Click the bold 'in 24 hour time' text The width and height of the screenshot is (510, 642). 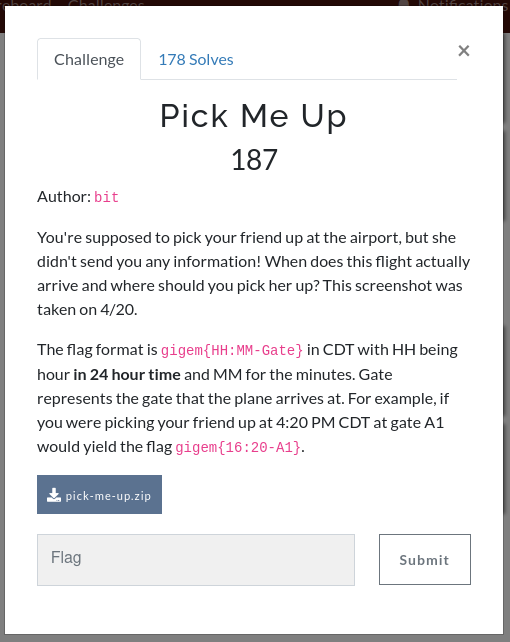(127, 375)
